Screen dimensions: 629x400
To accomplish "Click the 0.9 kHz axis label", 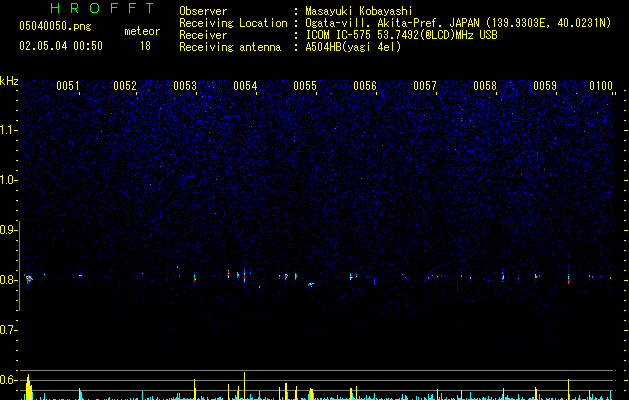I will pyautogui.click(x=8, y=230).
